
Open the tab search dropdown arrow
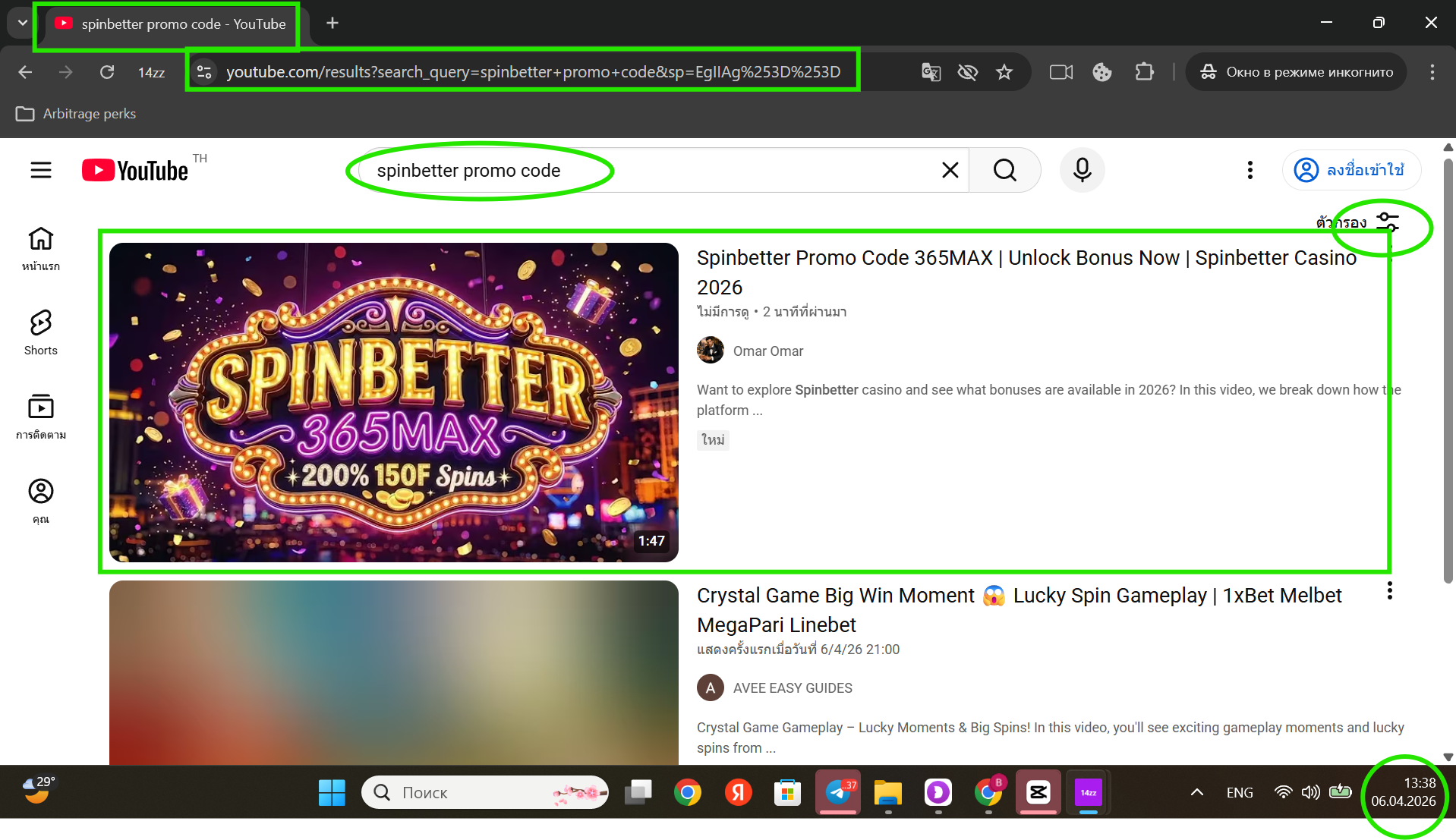point(22,23)
